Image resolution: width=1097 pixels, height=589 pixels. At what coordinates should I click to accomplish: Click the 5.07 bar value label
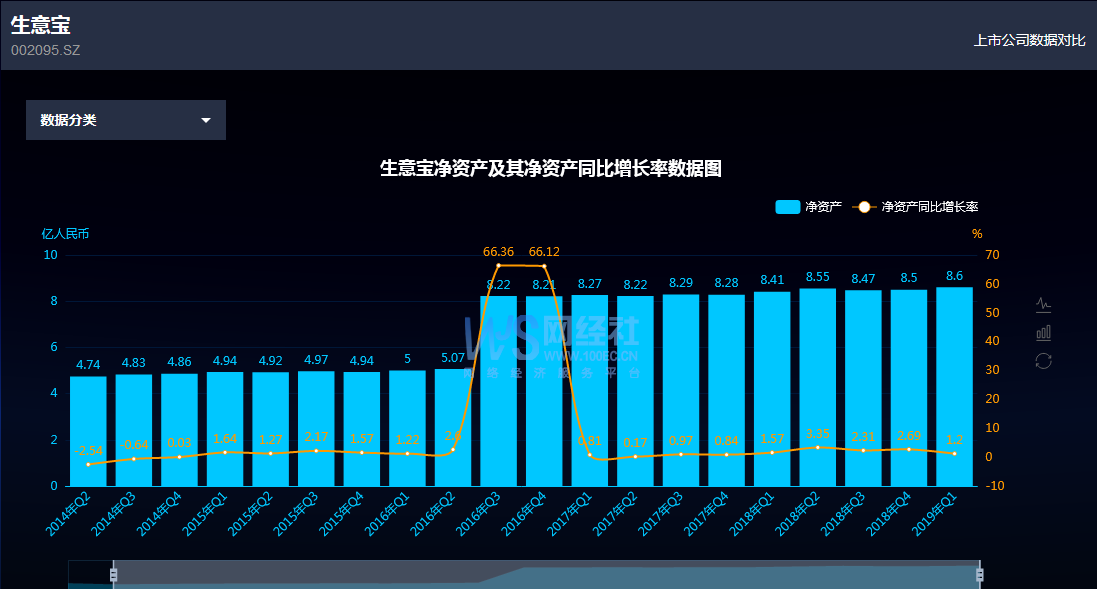coord(453,357)
